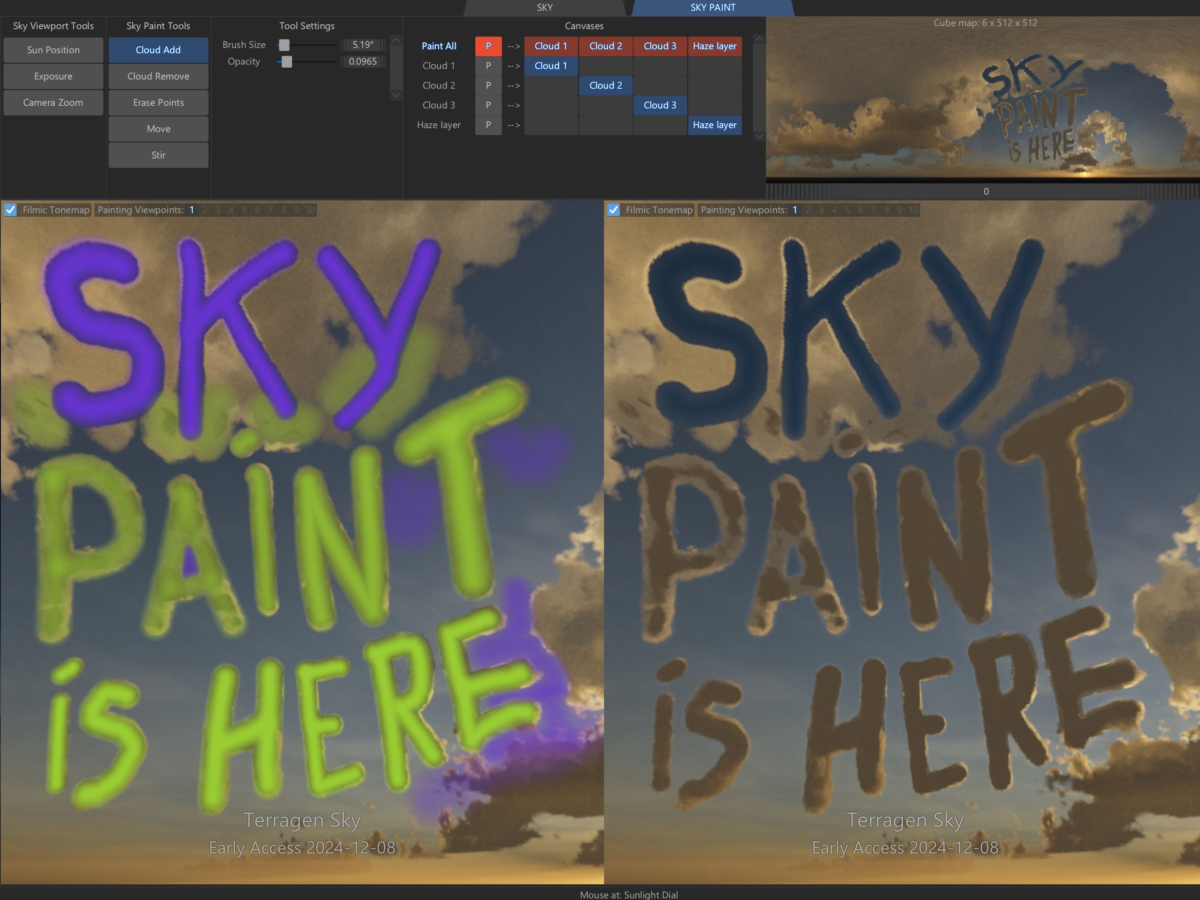Switch to the Cloud Remove tool
The width and height of the screenshot is (1200, 900).
[x=158, y=76]
